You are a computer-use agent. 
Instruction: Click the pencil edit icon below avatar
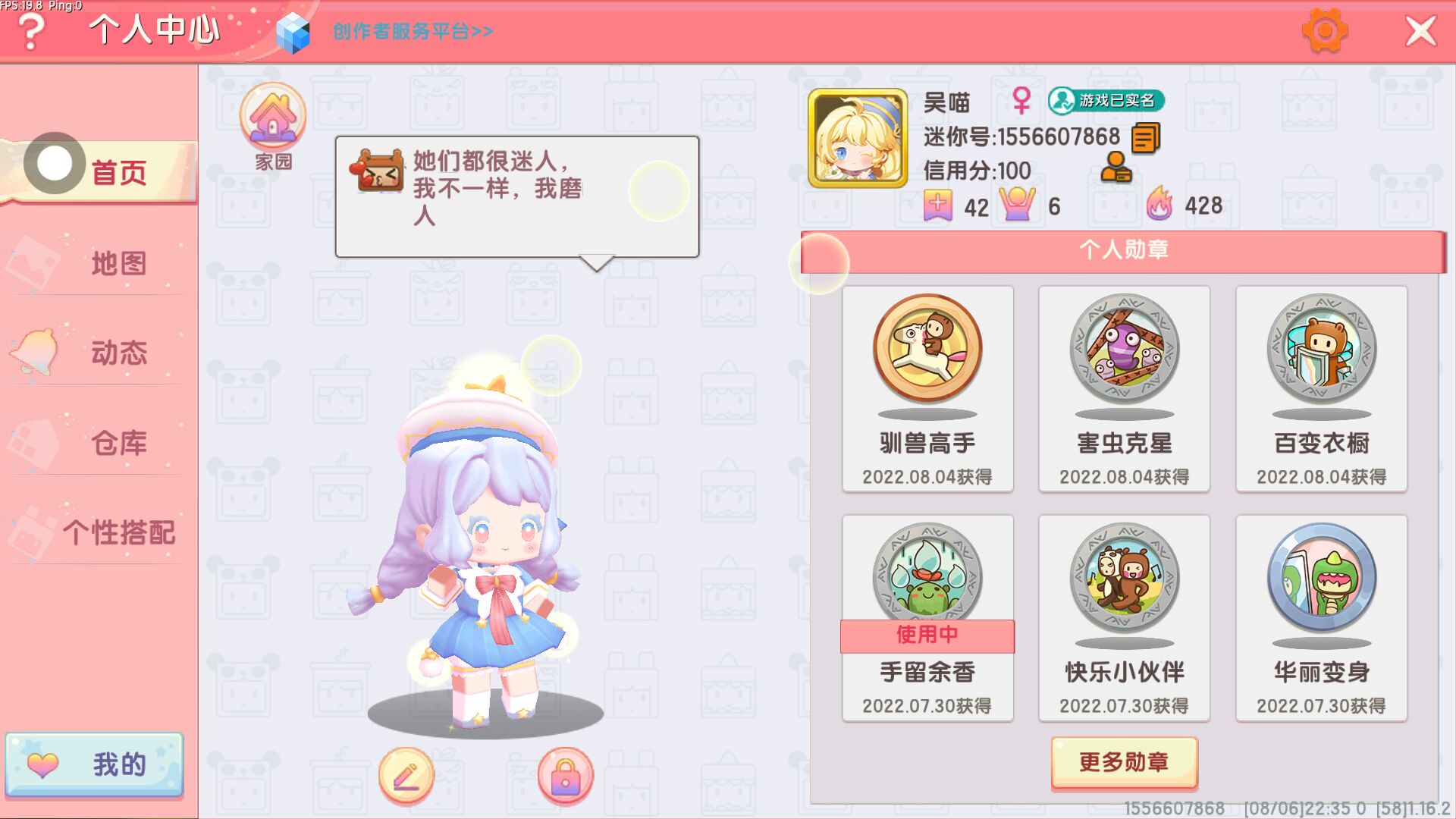tap(406, 776)
